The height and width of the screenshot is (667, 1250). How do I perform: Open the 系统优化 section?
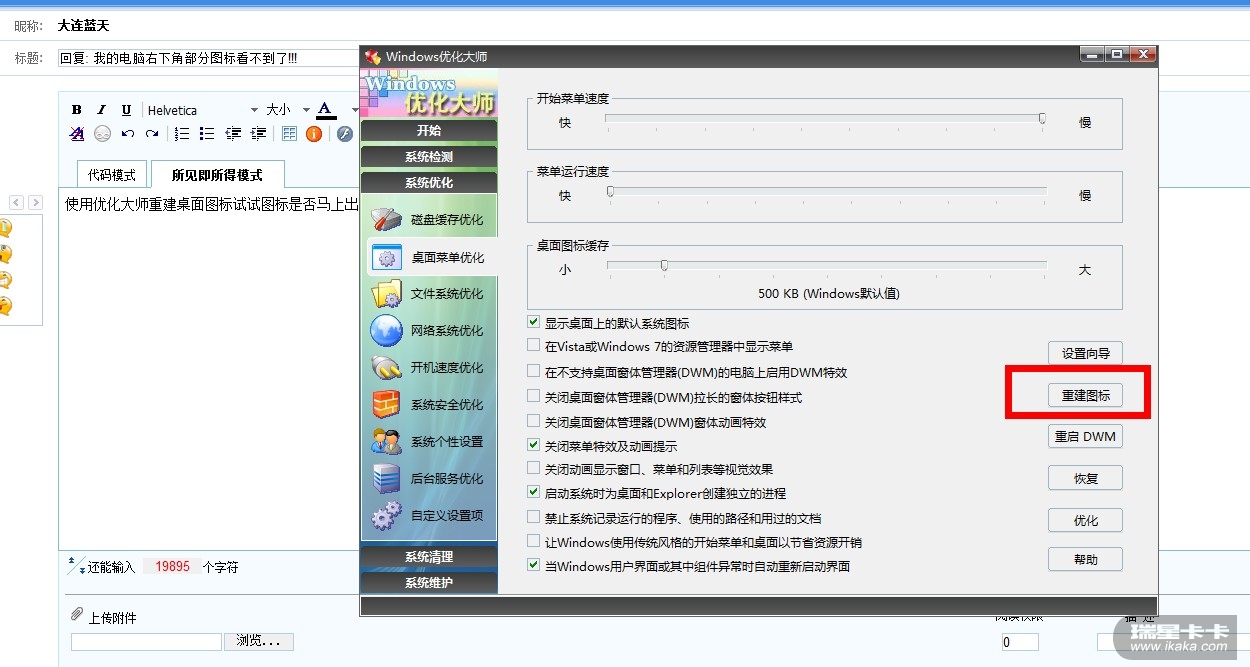(x=429, y=183)
